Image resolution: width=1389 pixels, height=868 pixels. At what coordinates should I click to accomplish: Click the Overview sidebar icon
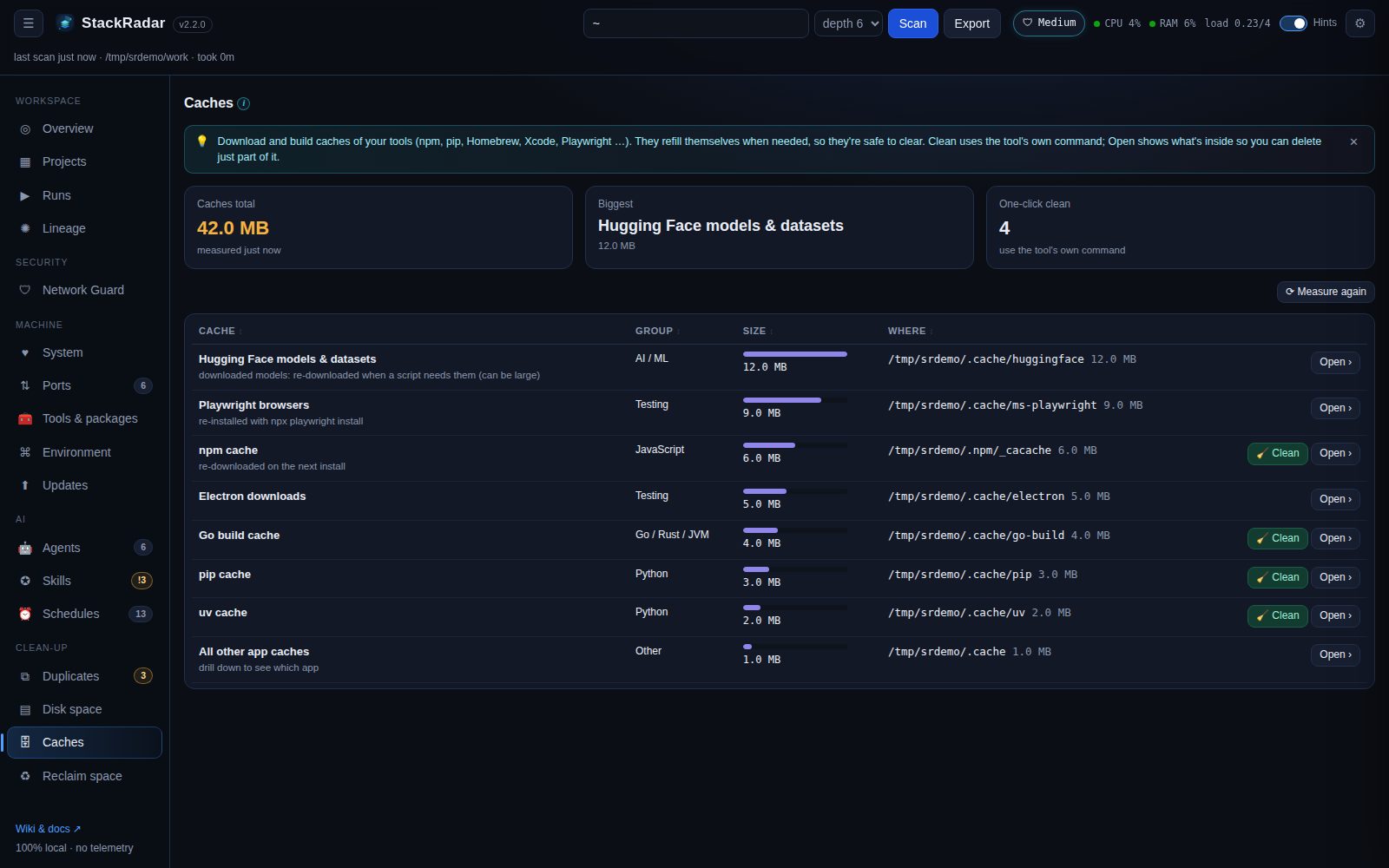[x=25, y=129]
